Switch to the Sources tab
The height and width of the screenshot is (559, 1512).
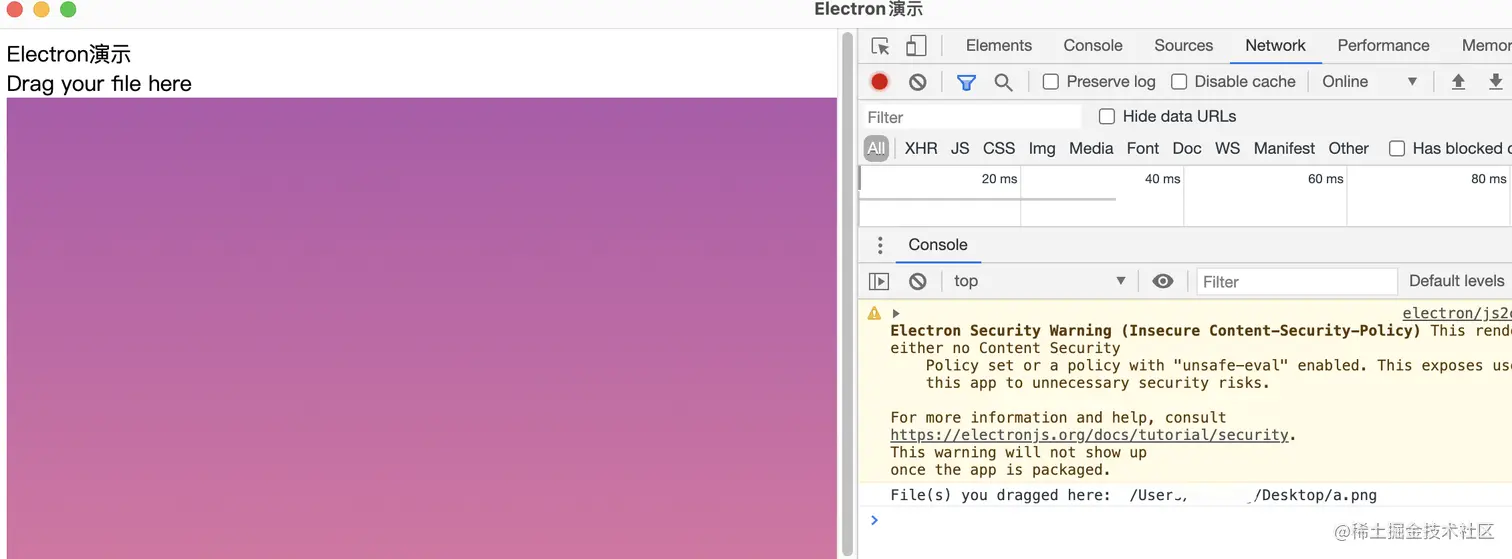1183,46
